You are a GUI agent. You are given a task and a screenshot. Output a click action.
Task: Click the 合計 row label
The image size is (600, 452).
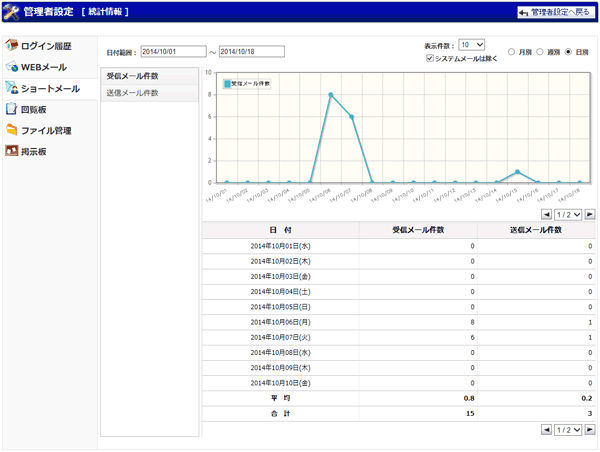280,414
